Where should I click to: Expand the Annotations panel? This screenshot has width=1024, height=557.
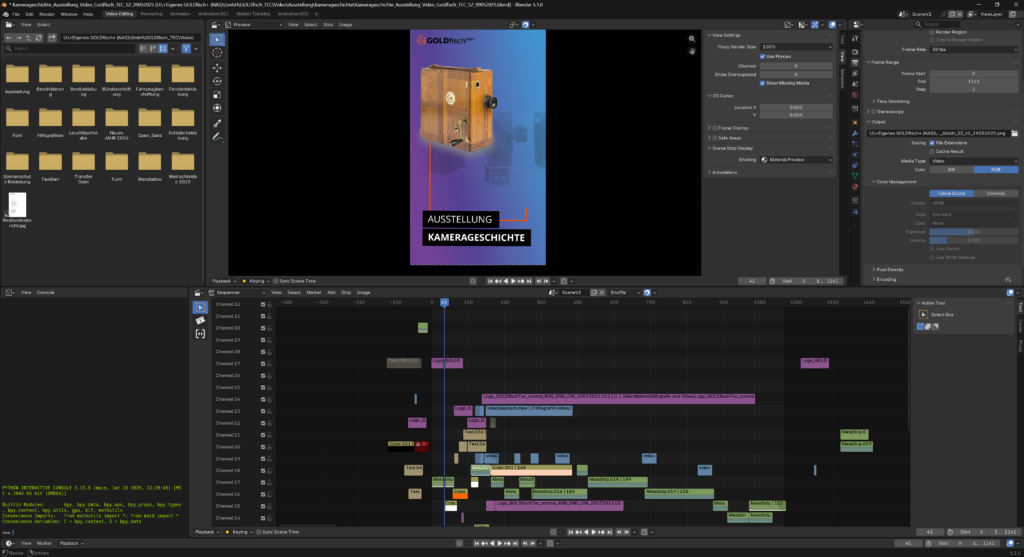click(x=723, y=172)
